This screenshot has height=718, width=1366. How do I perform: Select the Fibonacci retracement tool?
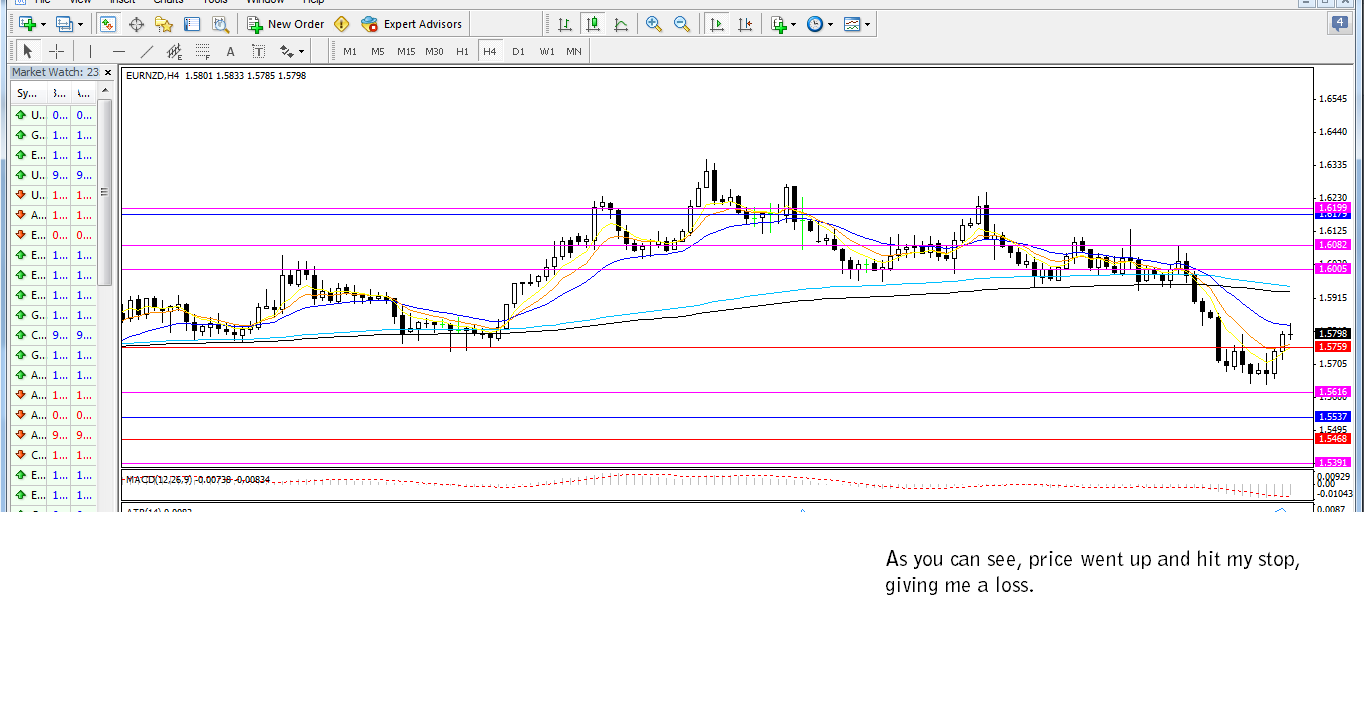[203, 51]
